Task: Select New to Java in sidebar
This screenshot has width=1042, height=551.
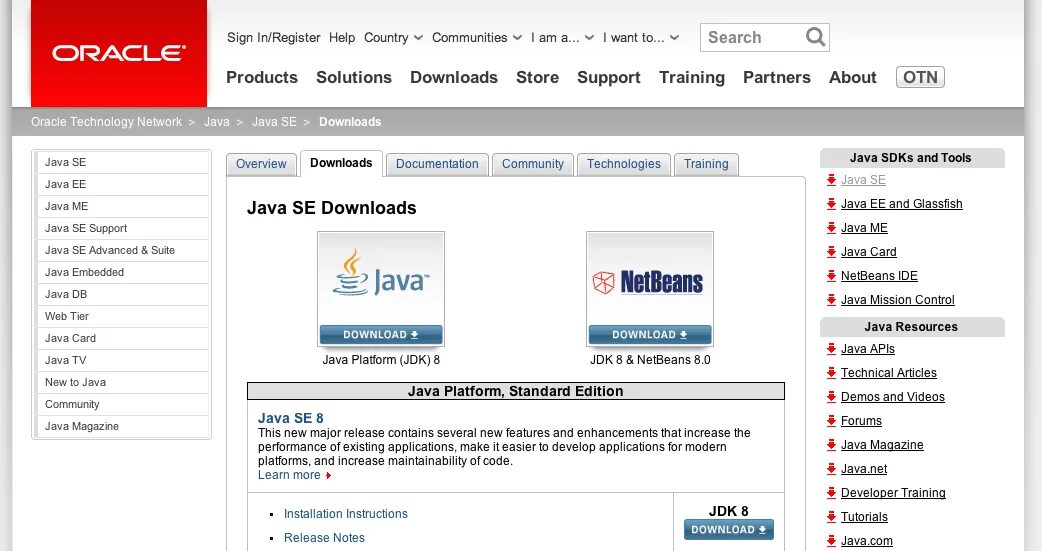Action: pos(122,382)
